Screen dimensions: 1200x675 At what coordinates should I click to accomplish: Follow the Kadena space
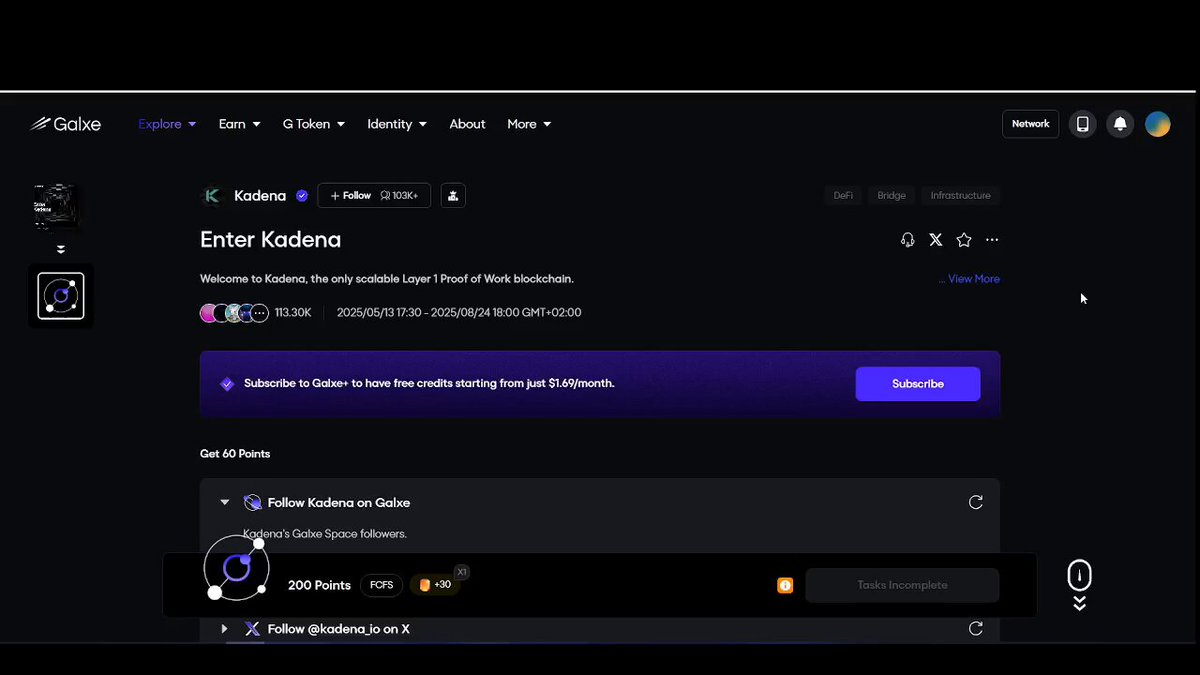374,196
